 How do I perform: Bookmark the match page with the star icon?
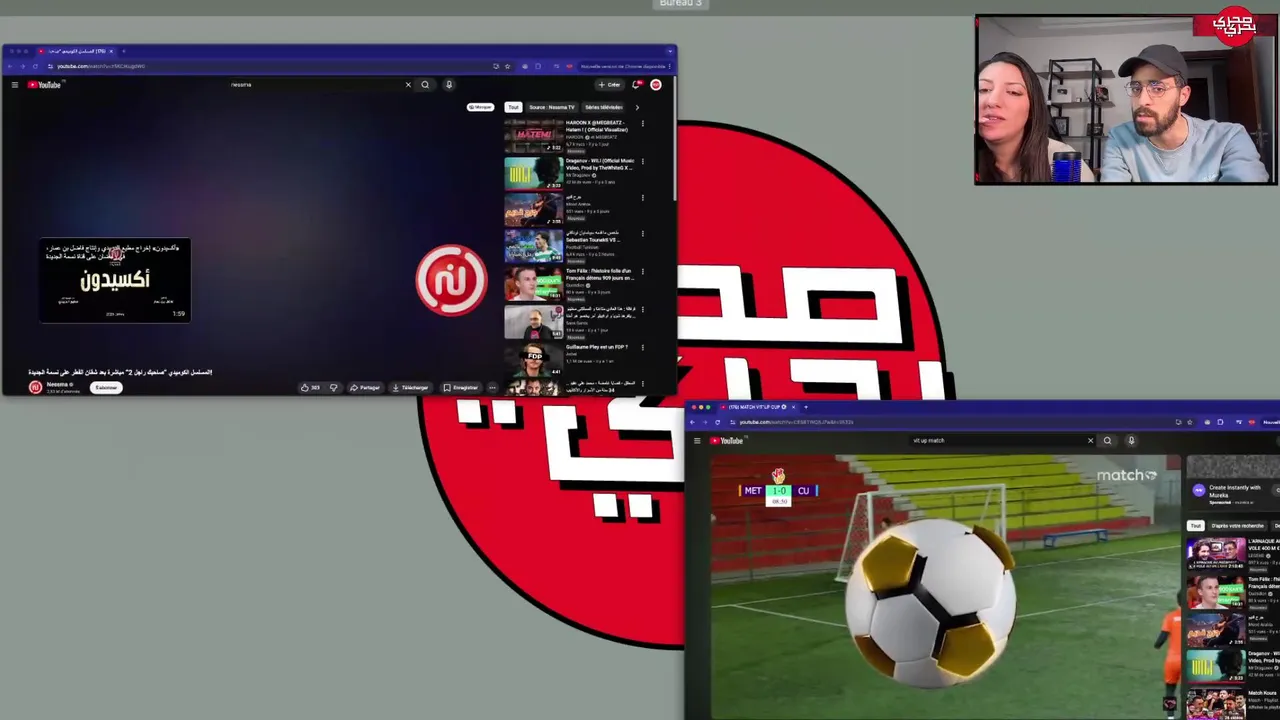pos(1190,422)
